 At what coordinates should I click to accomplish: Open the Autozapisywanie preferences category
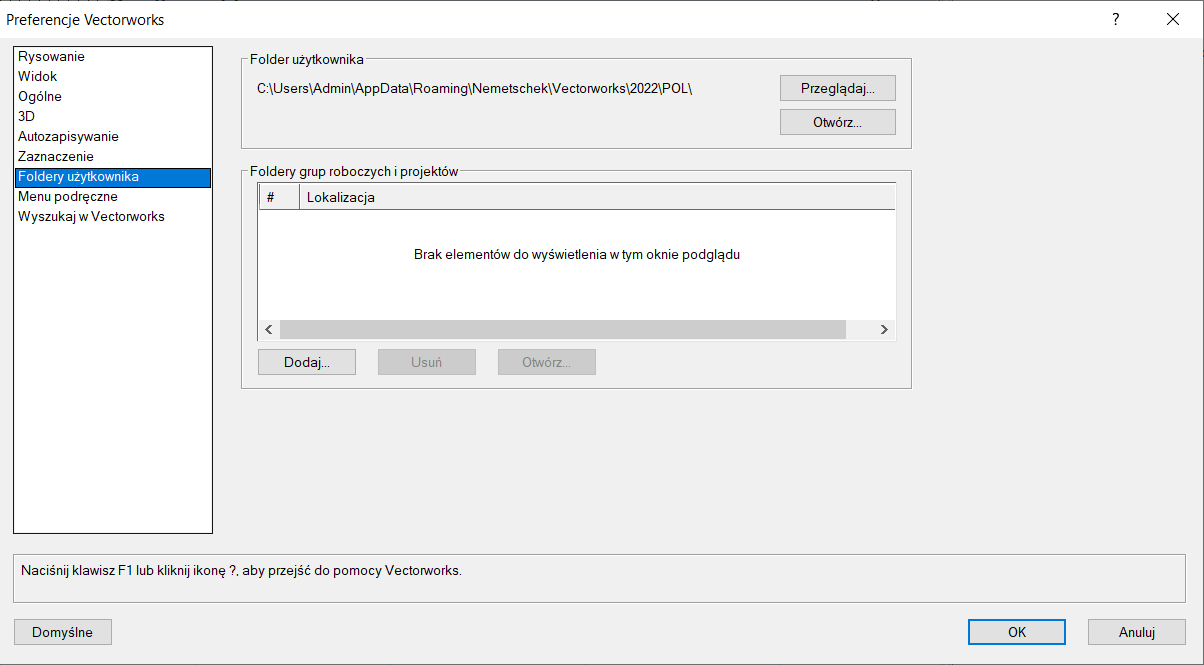[113, 137]
